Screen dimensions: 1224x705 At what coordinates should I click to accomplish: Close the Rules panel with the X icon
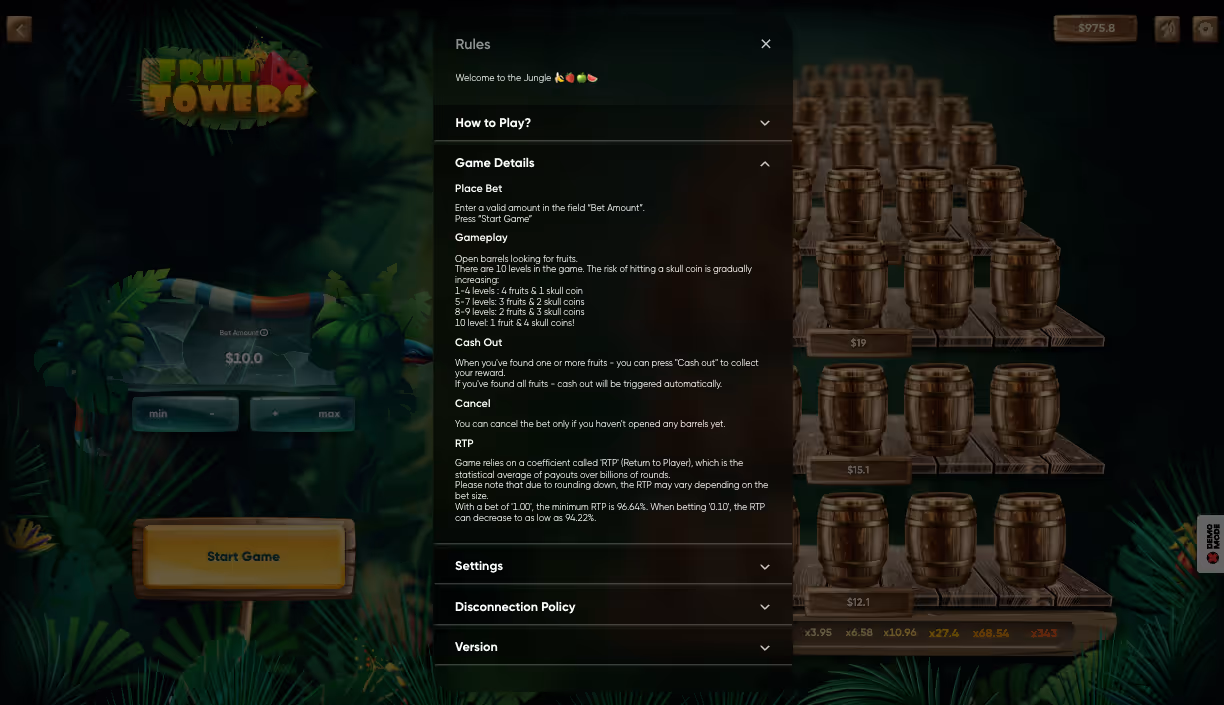click(x=766, y=44)
